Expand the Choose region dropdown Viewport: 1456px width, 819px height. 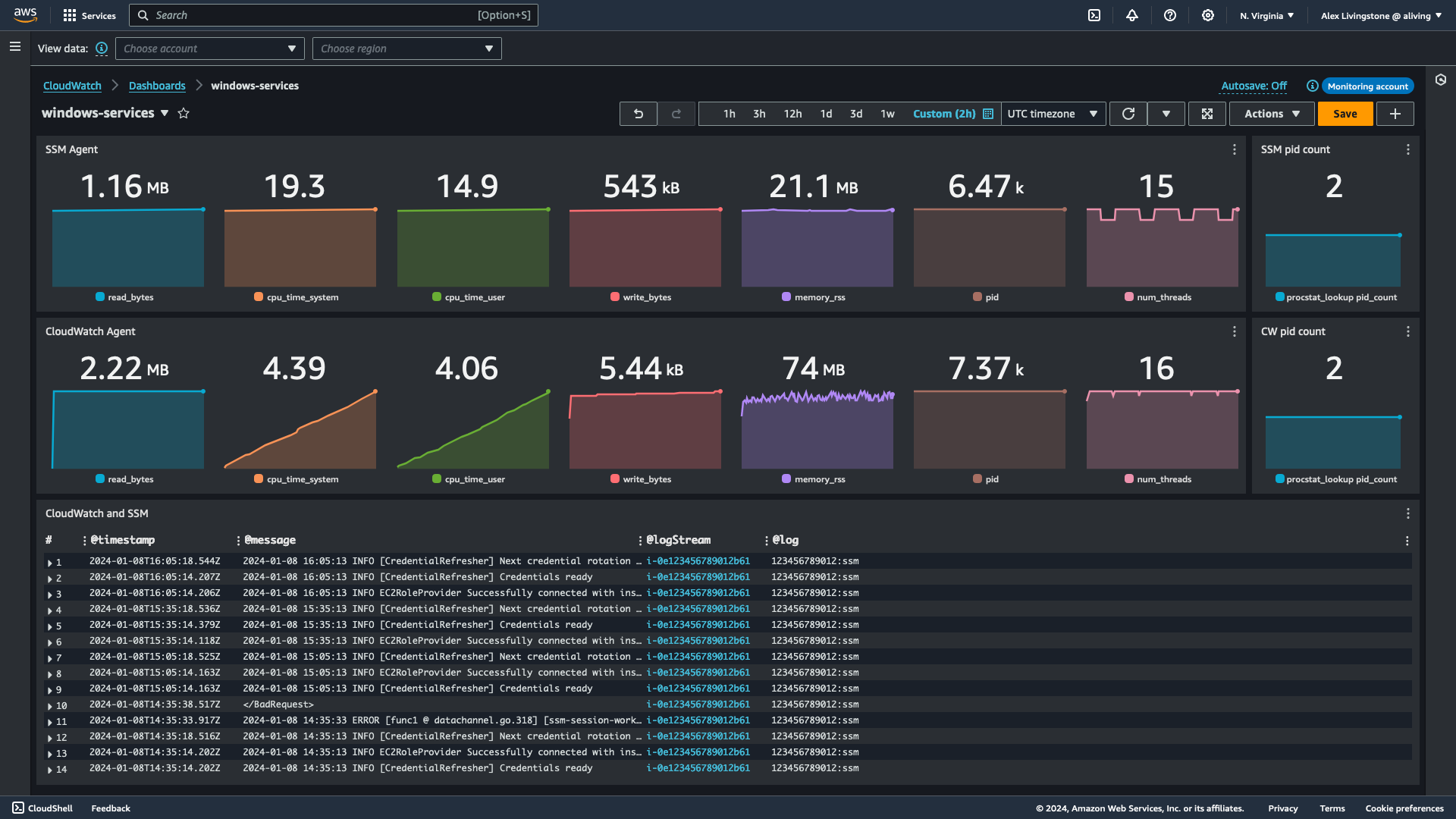pos(405,48)
